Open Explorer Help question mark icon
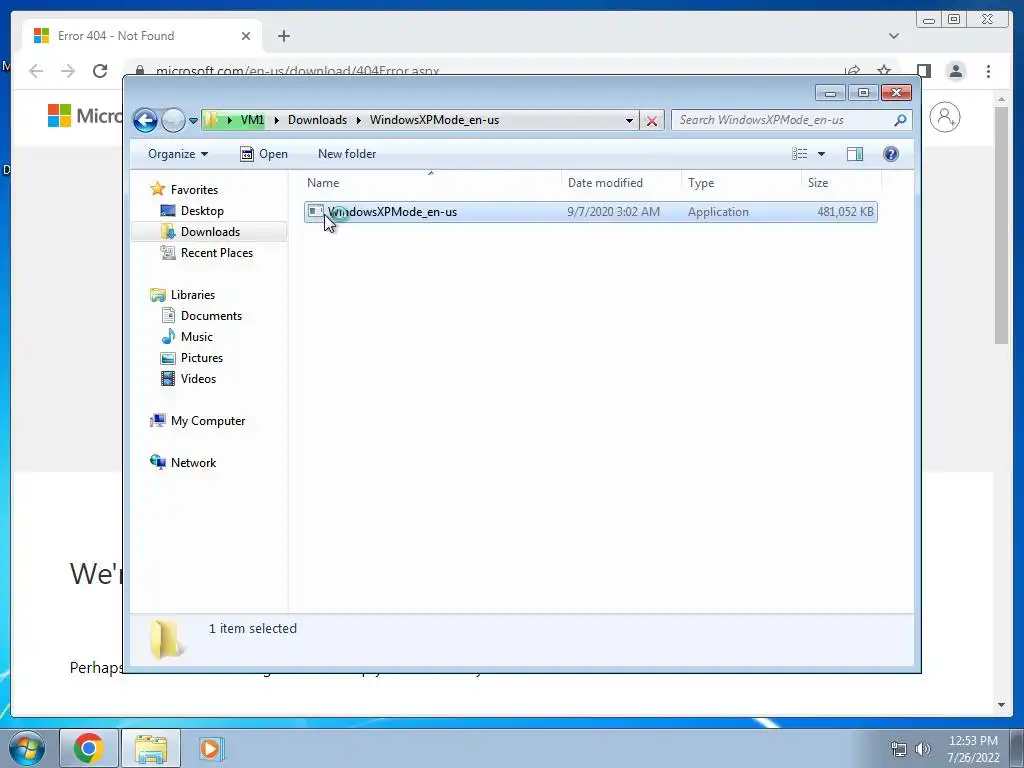Image resolution: width=1024 pixels, height=768 pixels. tap(891, 154)
